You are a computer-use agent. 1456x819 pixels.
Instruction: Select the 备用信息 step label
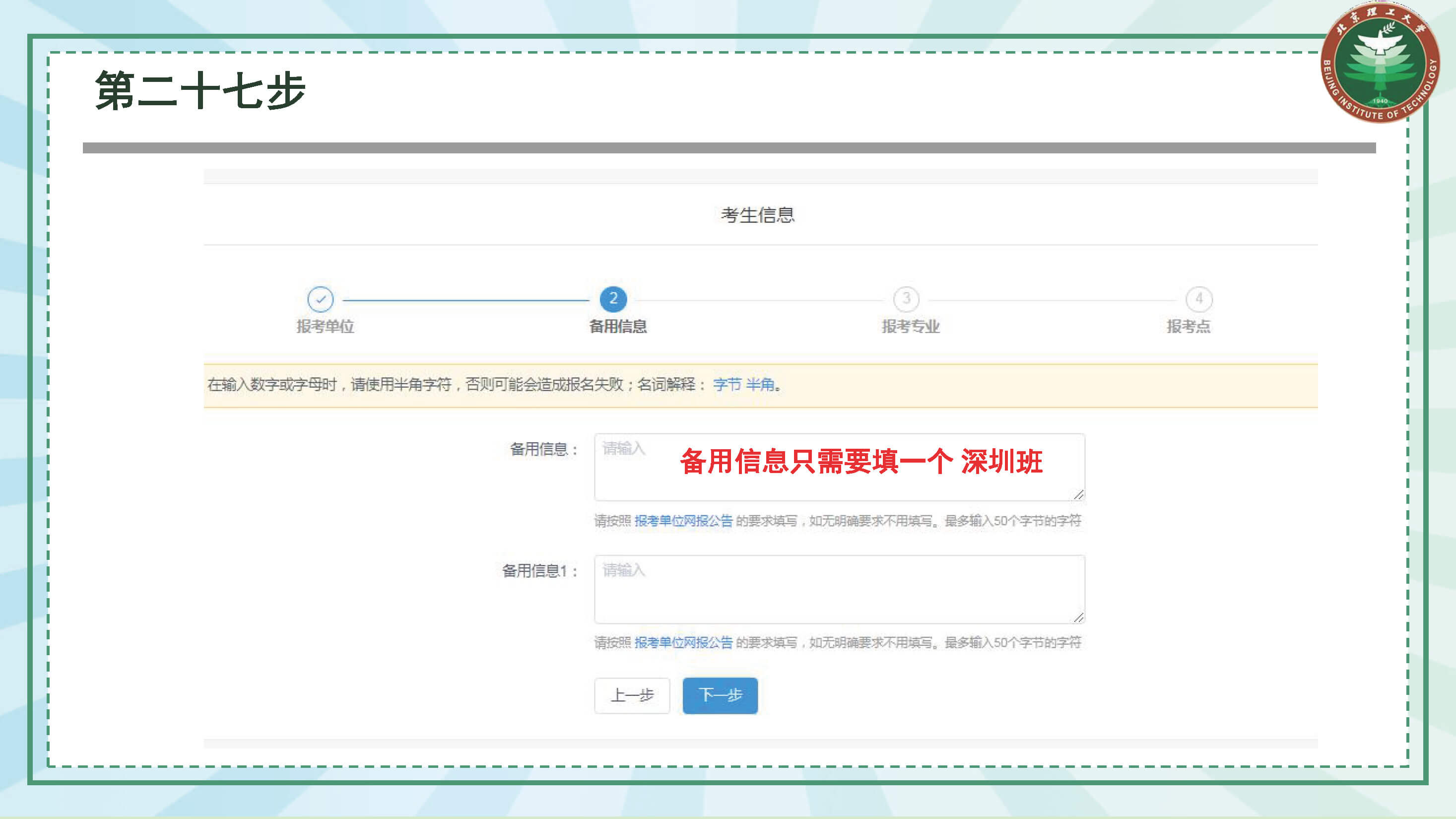[x=618, y=326]
